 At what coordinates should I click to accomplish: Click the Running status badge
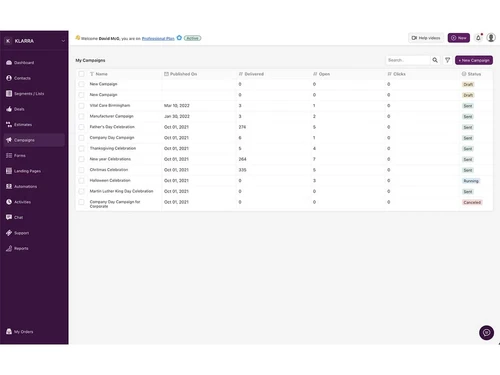(x=471, y=181)
